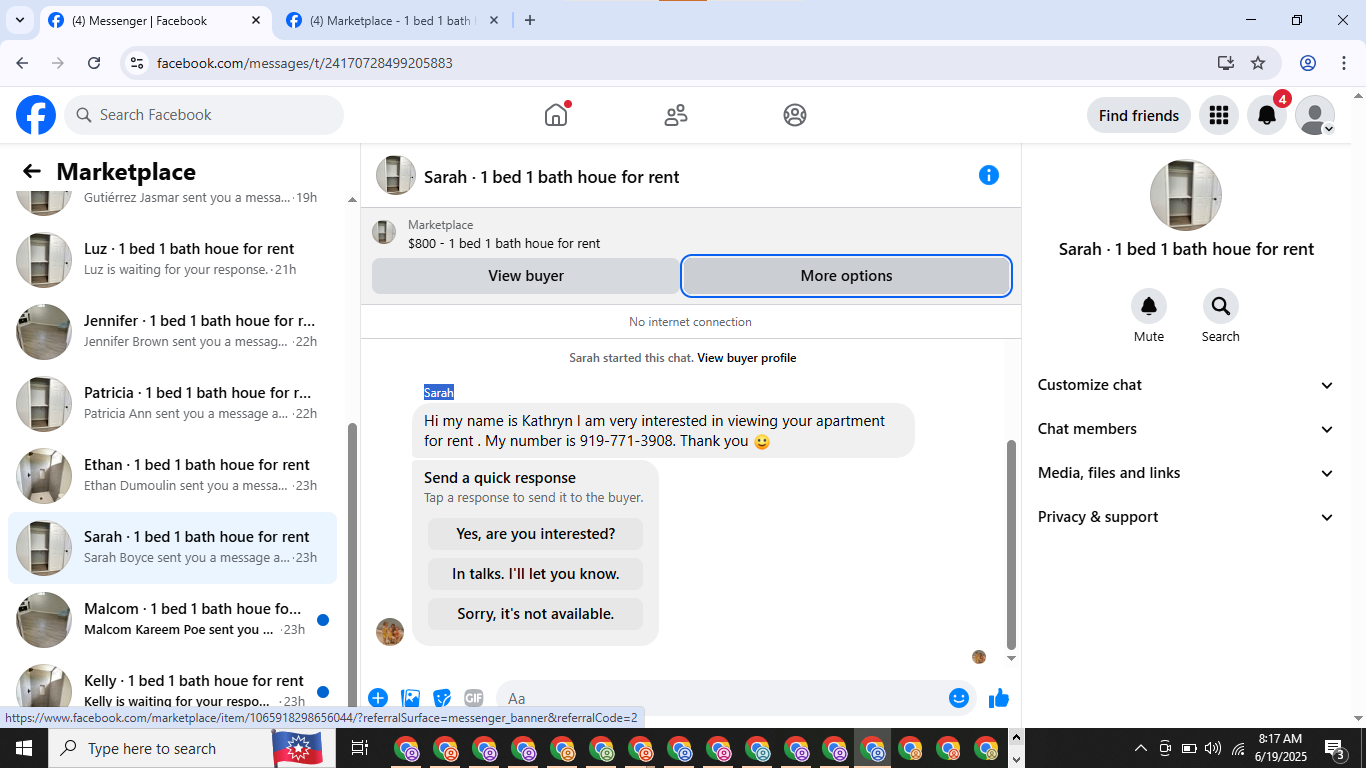The height and width of the screenshot is (768, 1366).
Task: Open the Friends icon in top navigation
Action: pos(676,115)
